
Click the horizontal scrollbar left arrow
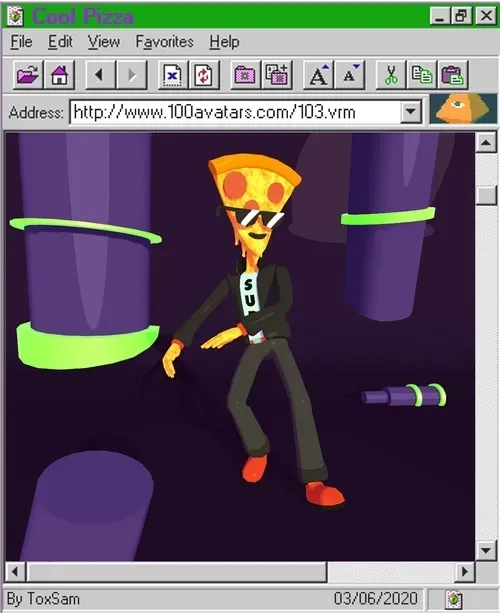[x=15, y=572]
